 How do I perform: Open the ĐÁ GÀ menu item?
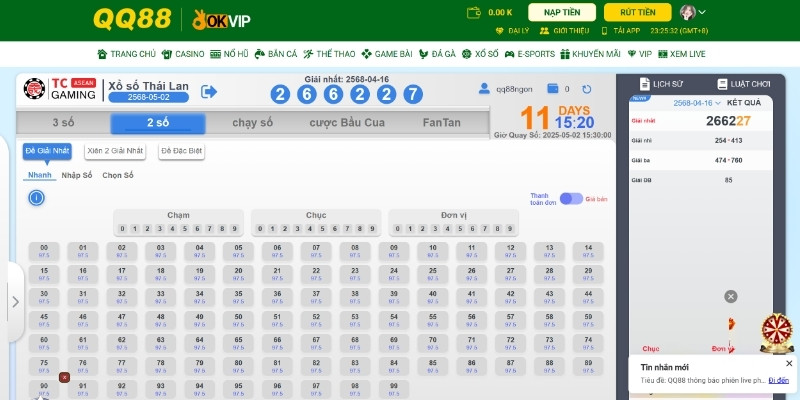[437, 54]
